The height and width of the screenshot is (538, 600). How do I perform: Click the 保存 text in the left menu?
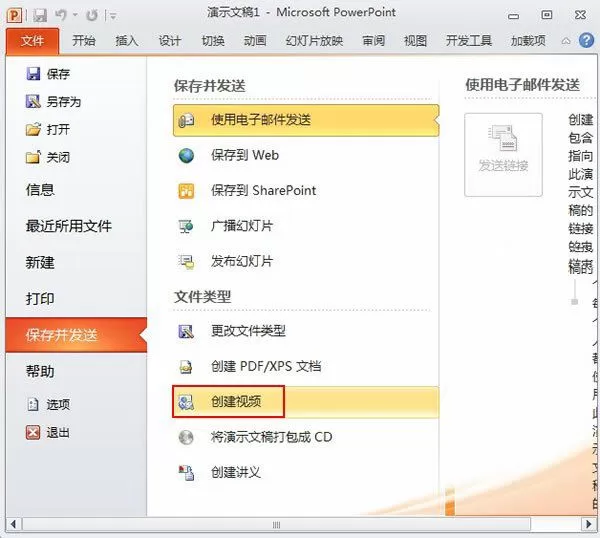pos(58,73)
